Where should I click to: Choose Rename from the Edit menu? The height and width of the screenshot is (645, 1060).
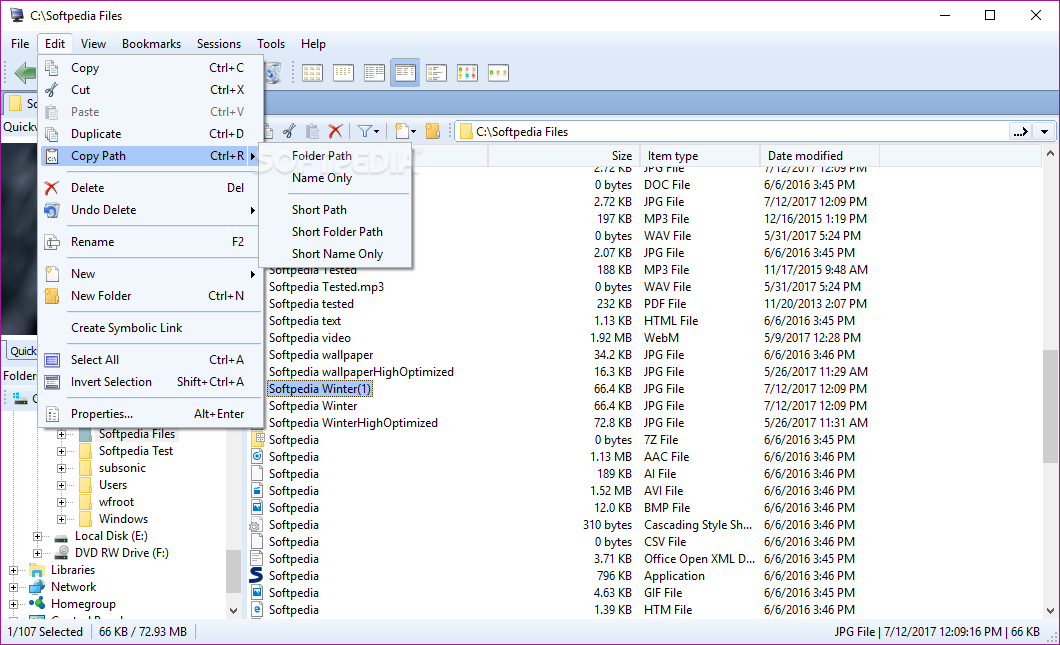point(150,242)
